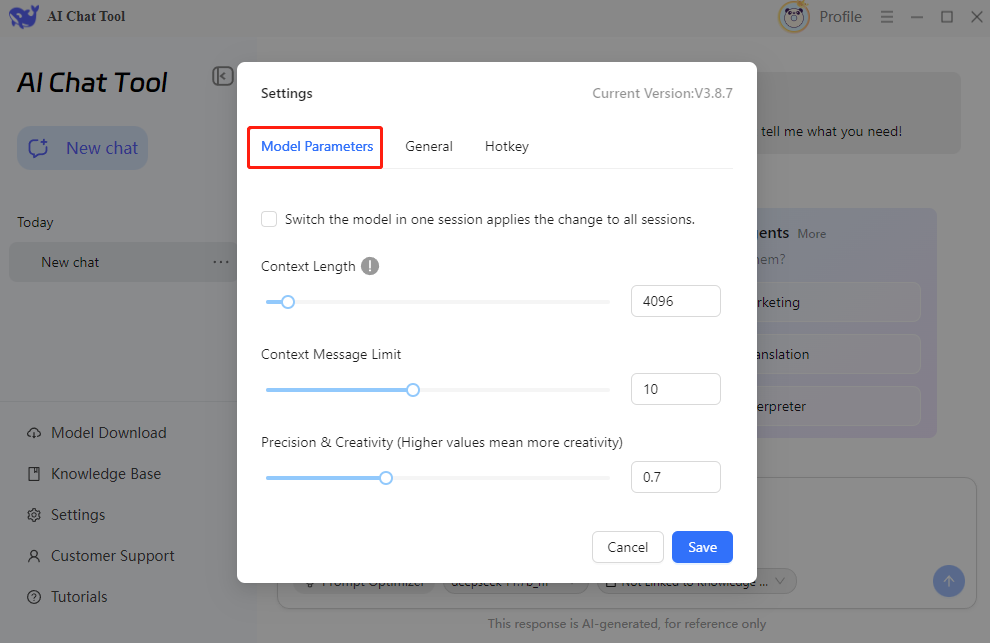Switch to the Hotkey tab
Image resolution: width=990 pixels, height=643 pixels.
507,147
